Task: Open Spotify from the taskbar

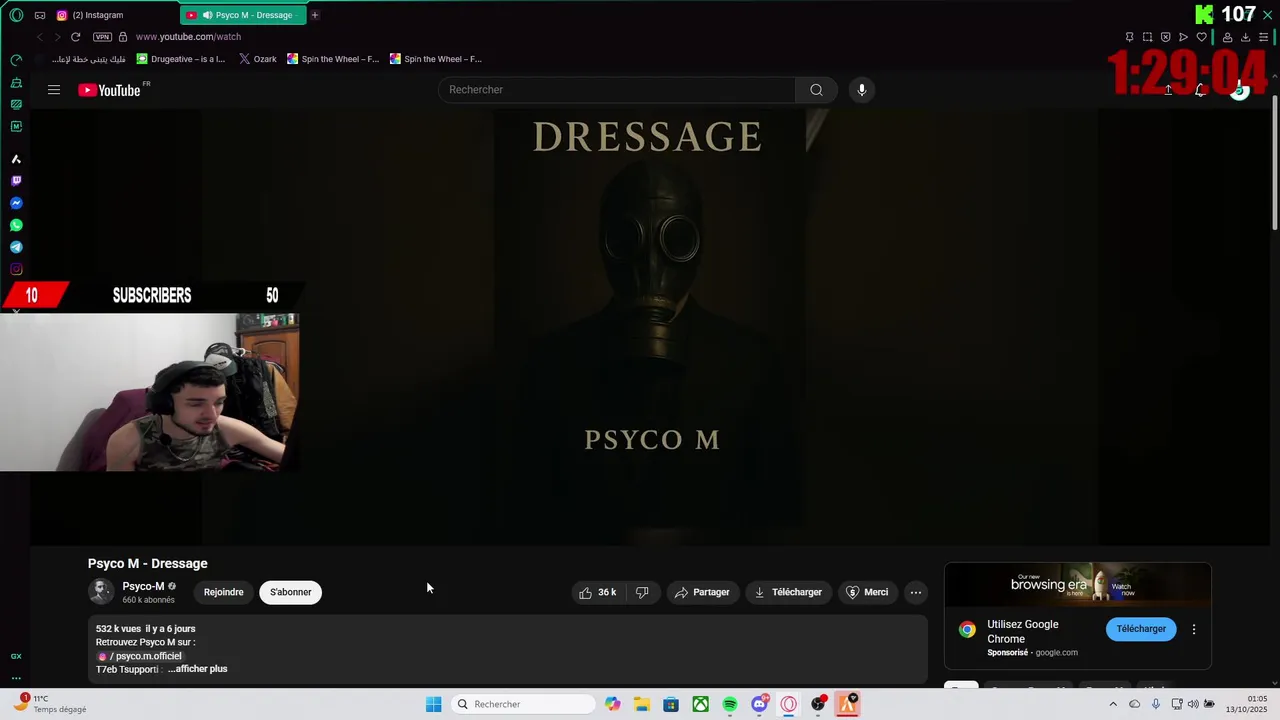Action: [x=730, y=704]
